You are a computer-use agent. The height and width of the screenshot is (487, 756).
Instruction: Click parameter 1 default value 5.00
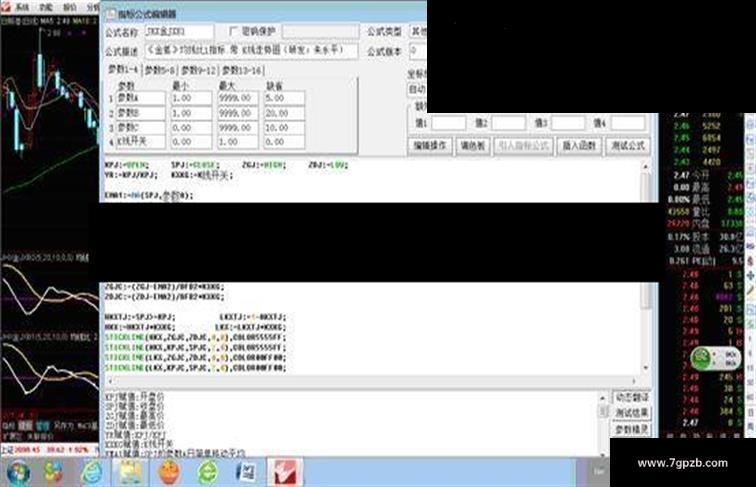tap(284, 98)
